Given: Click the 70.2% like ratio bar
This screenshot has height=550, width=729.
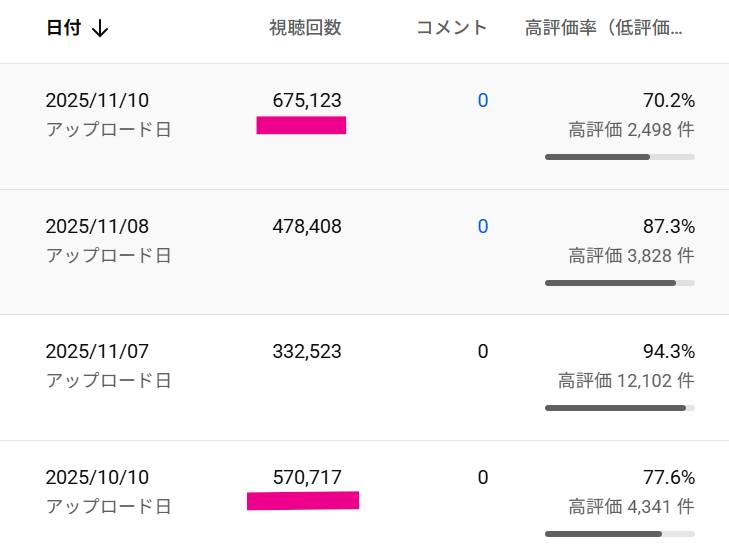Looking at the screenshot, I should [x=620, y=157].
